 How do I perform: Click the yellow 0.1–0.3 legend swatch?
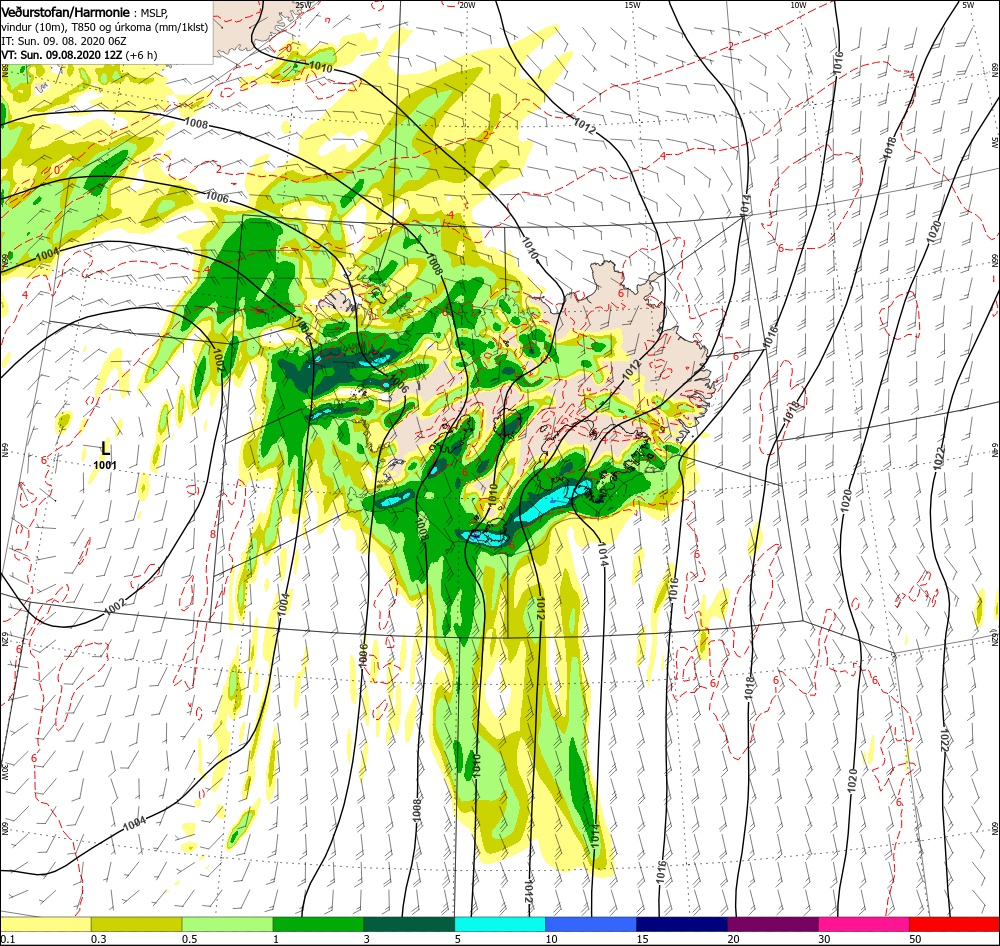(x=46, y=924)
